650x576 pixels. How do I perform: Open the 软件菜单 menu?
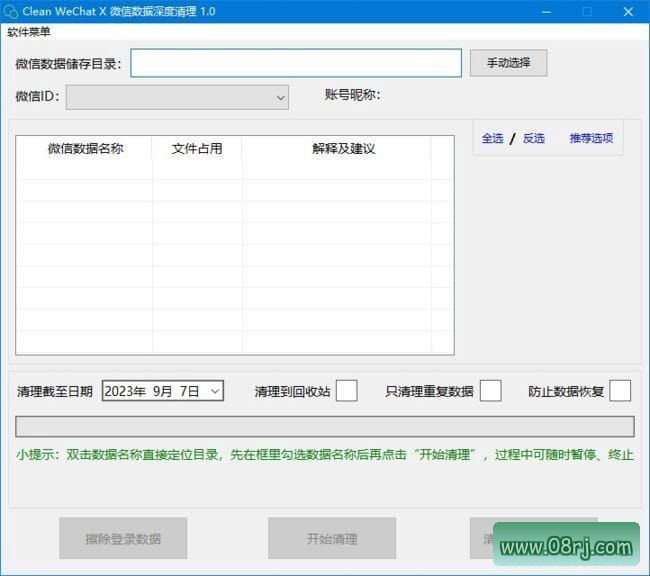click(x=29, y=32)
